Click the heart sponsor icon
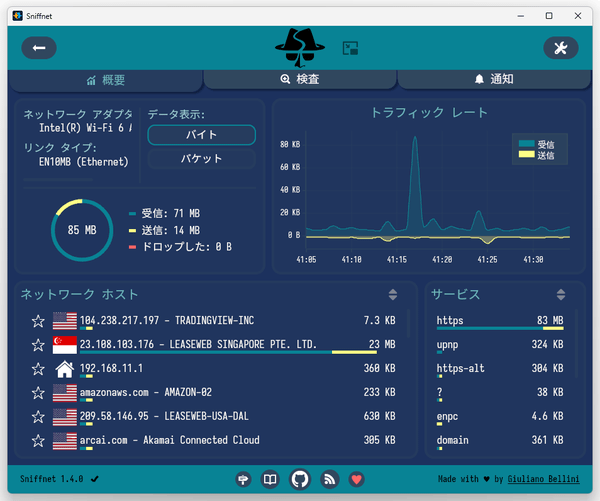The image size is (600, 501). pyautogui.click(x=357, y=479)
